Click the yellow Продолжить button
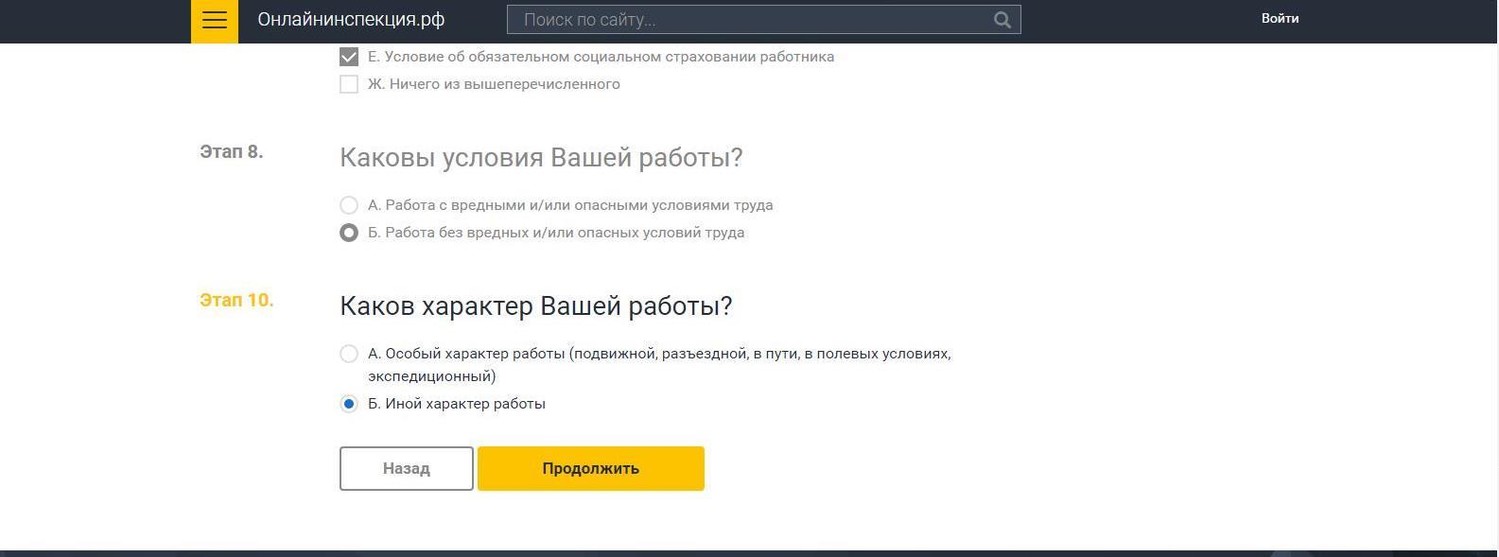Image resolution: width=1499 pixels, height=557 pixels. (591, 468)
